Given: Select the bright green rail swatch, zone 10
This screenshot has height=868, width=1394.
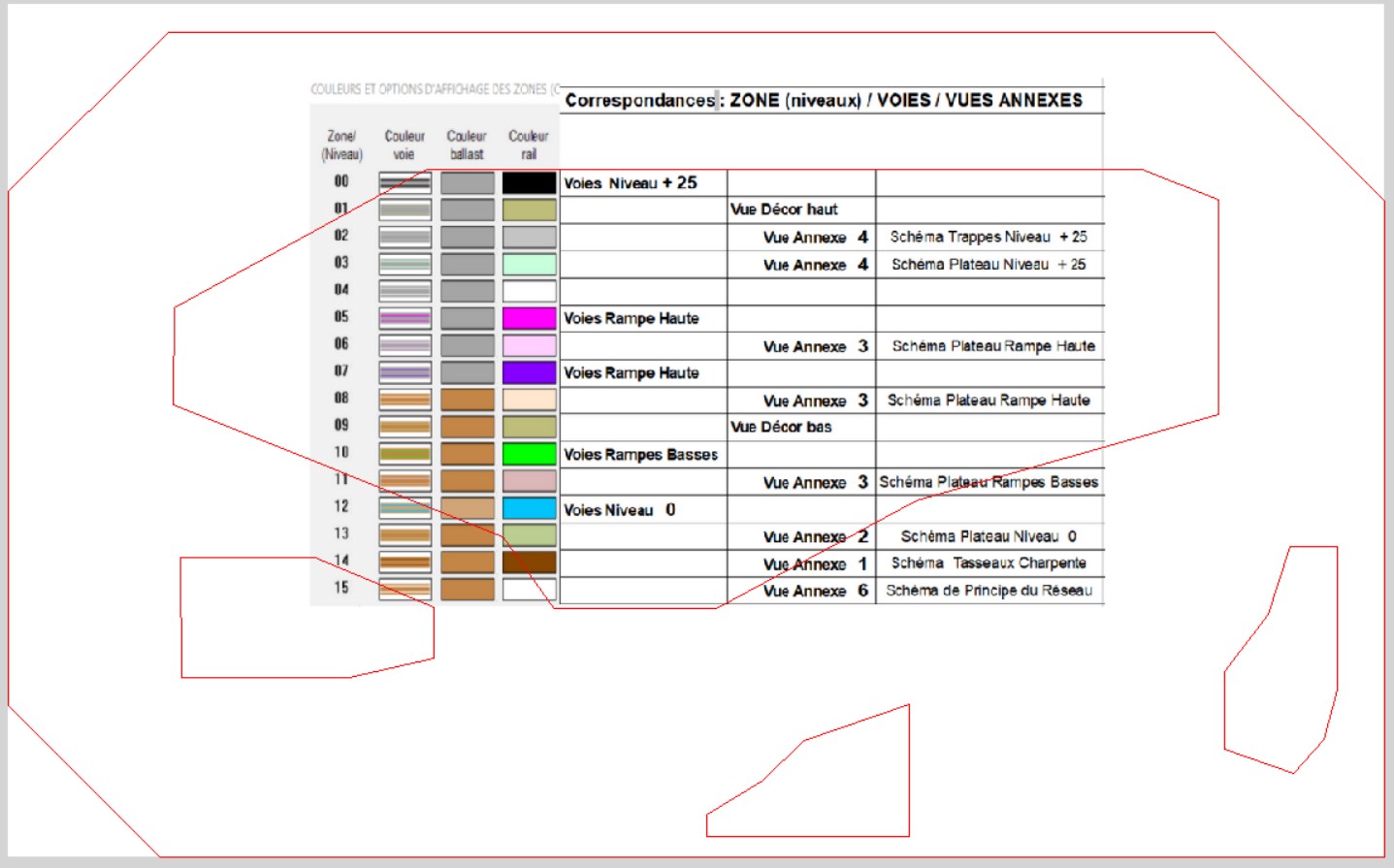Looking at the screenshot, I should click(529, 454).
